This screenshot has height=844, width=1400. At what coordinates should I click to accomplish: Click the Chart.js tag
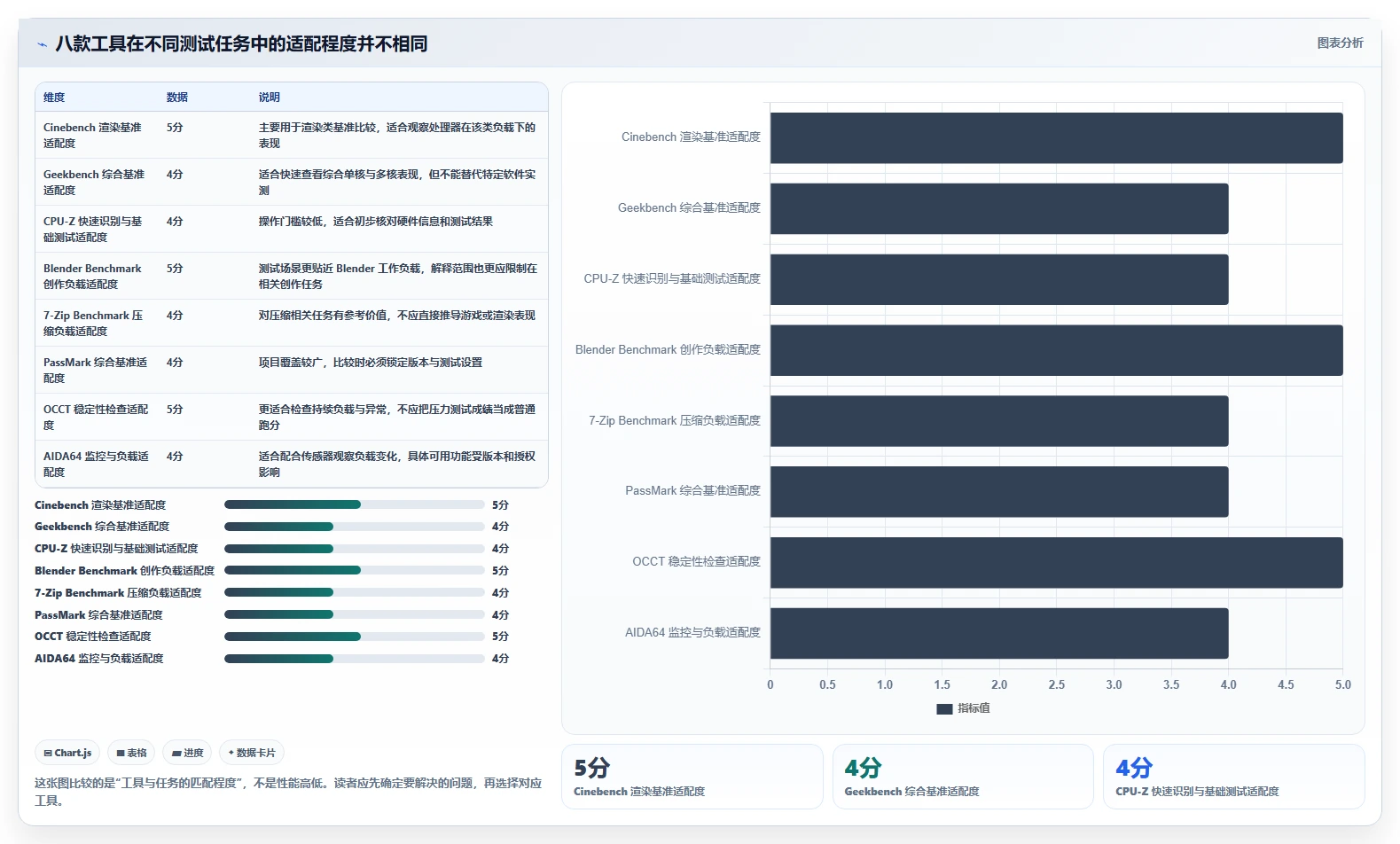pyautogui.click(x=67, y=753)
